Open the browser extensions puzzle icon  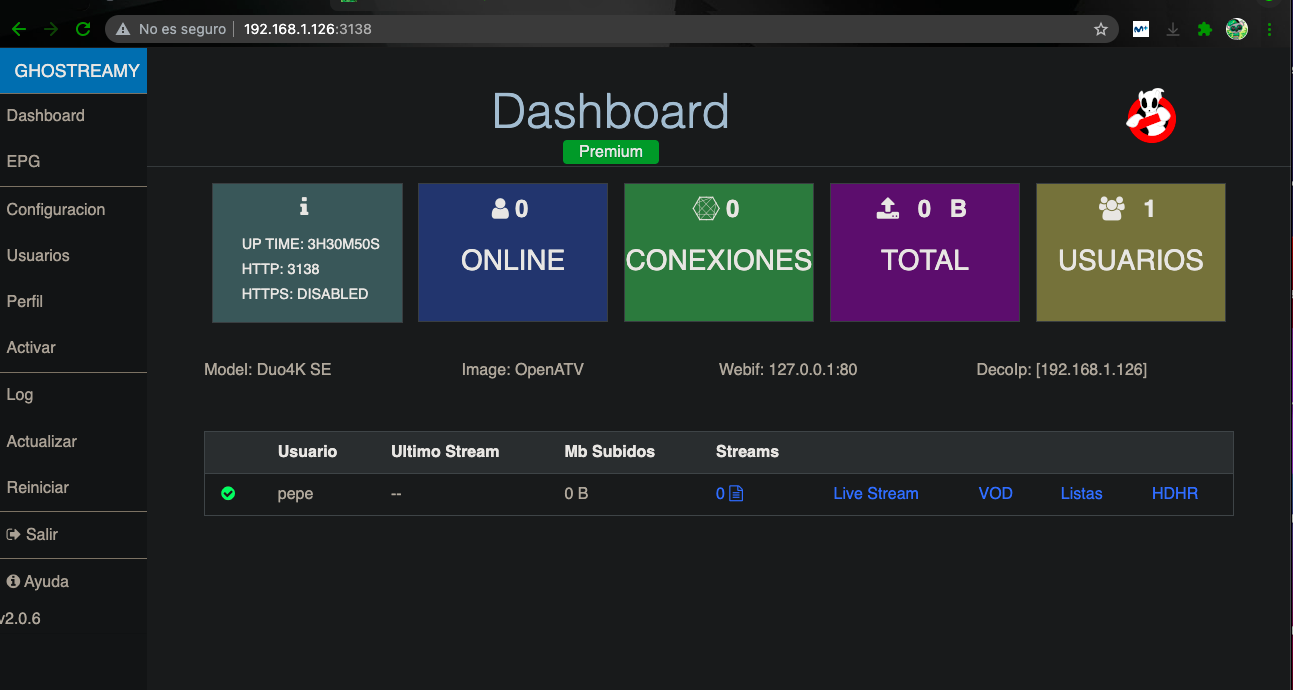(1205, 29)
